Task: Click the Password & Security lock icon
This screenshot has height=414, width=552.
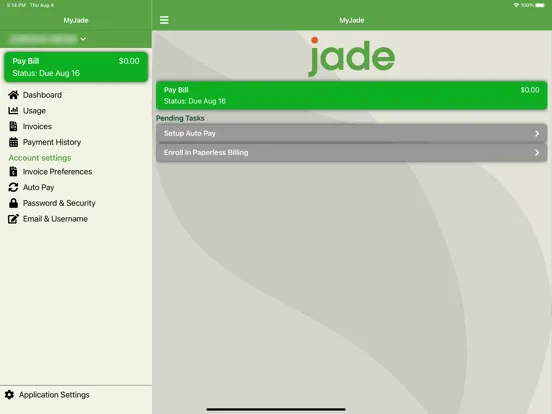Action: 13,203
